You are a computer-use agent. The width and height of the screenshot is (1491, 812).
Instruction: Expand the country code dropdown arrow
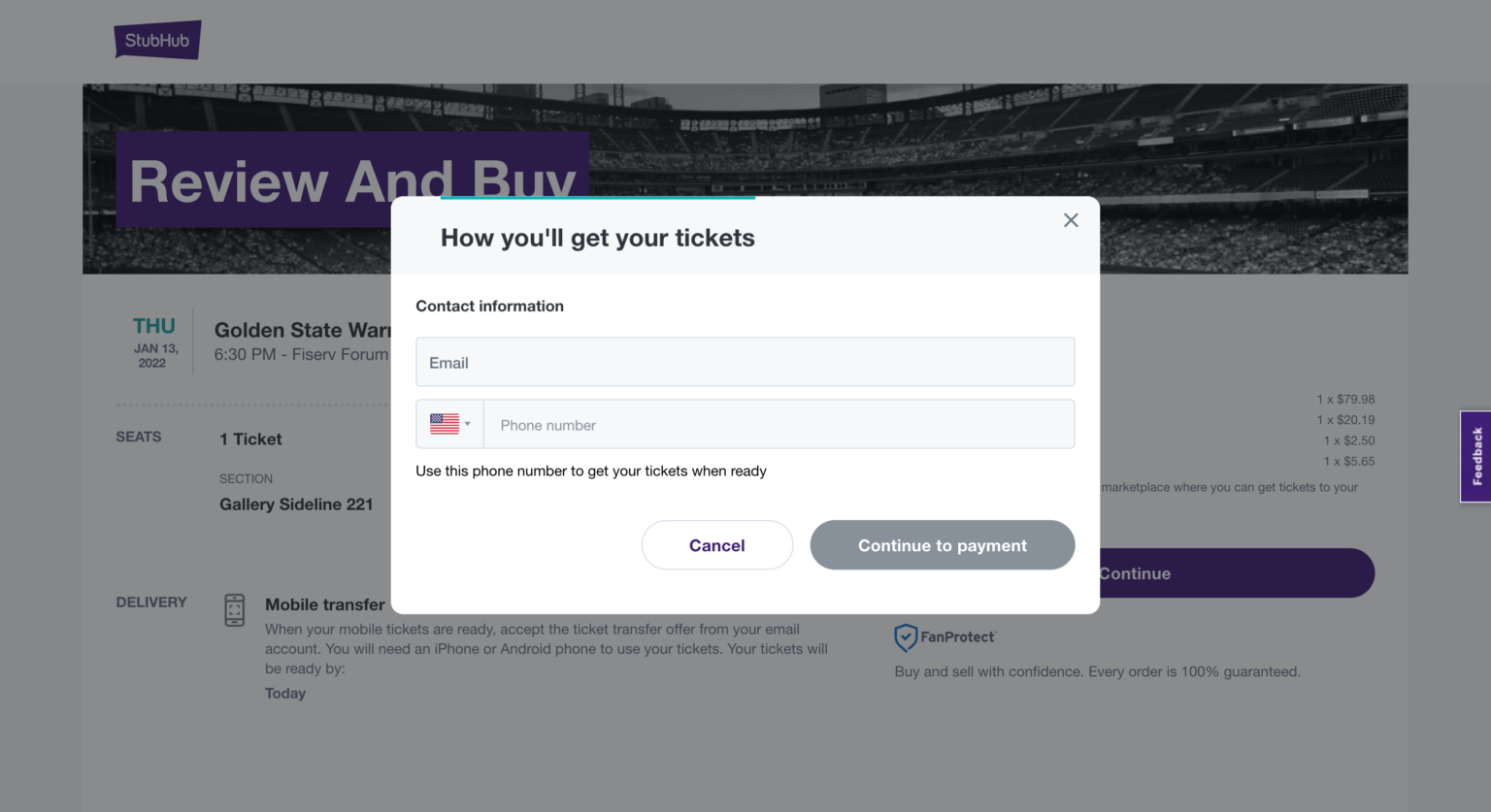click(x=468, y=424)
